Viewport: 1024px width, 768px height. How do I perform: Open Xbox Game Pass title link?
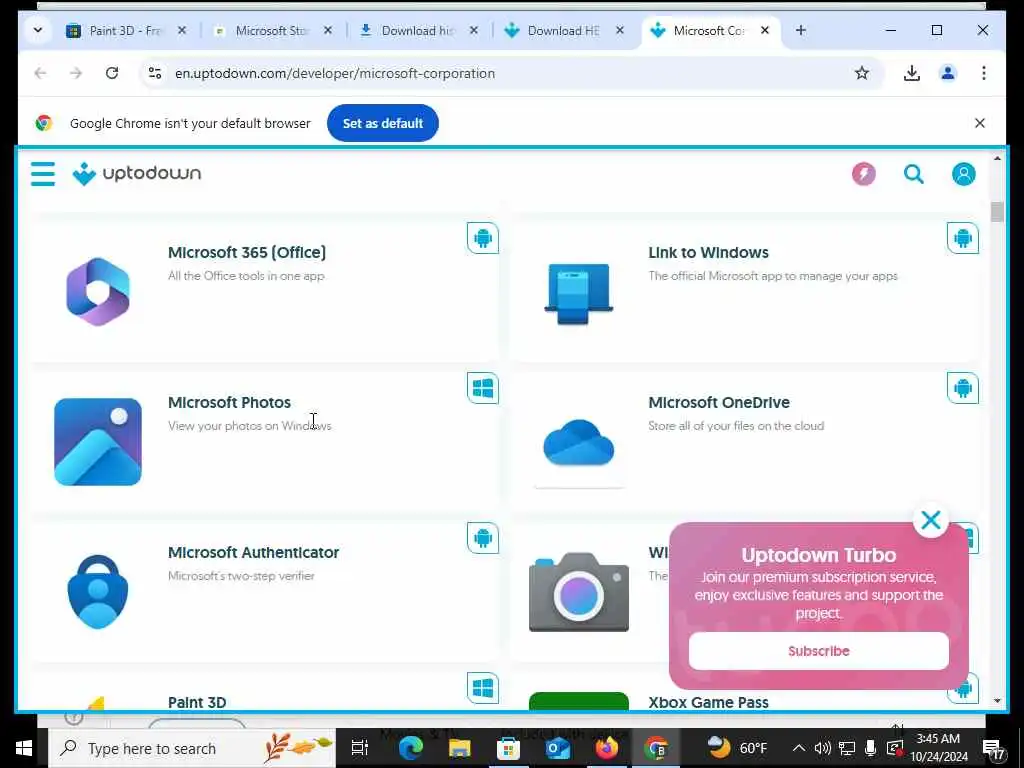(709, 703)
